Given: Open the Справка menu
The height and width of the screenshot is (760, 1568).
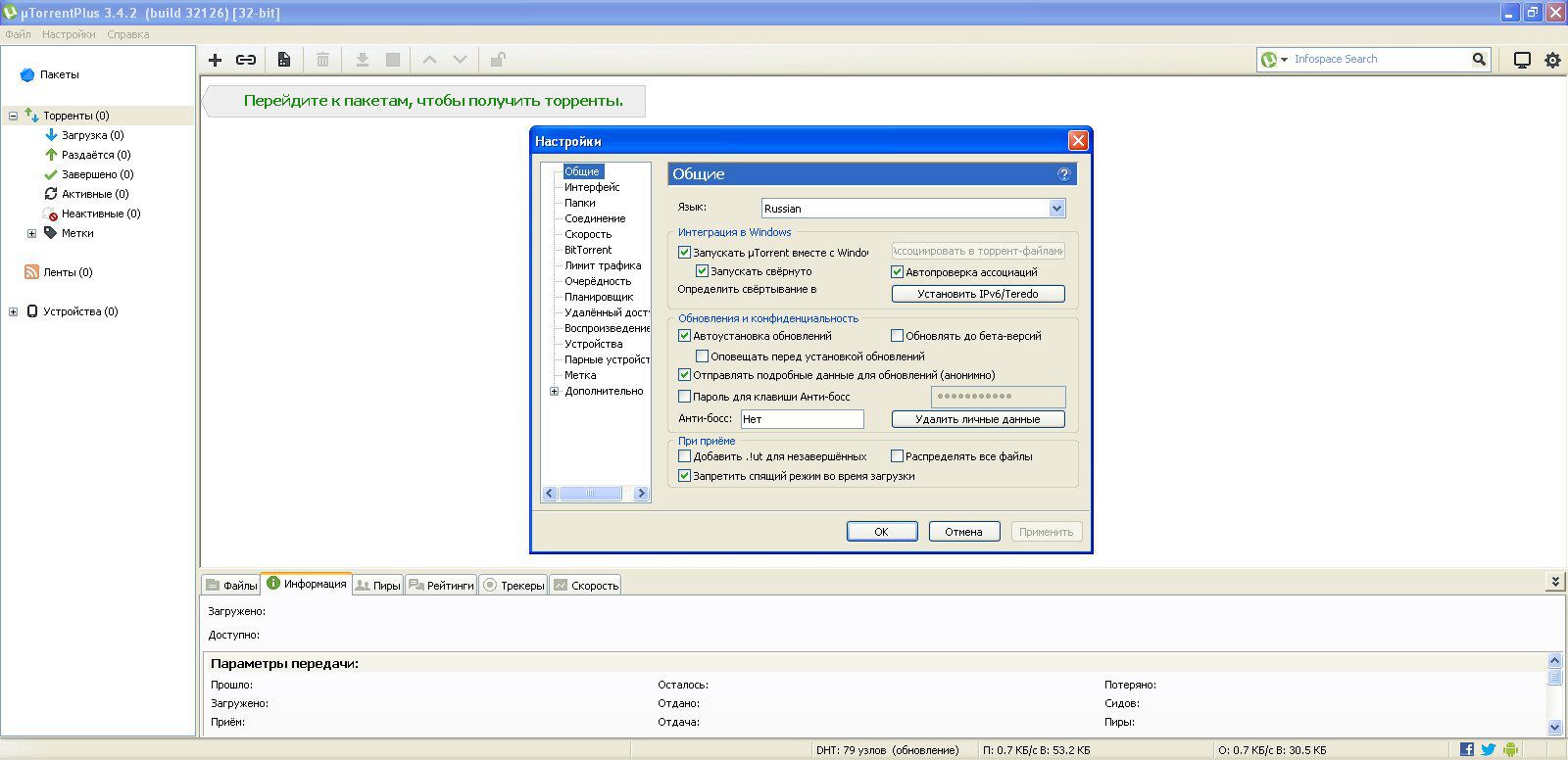Looking at the screenshot, I should pos(128,34).
